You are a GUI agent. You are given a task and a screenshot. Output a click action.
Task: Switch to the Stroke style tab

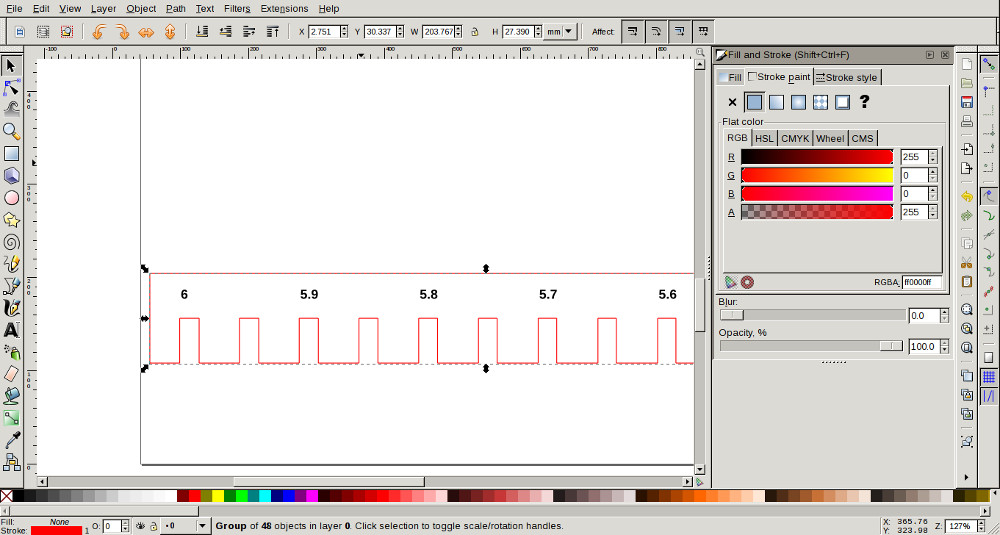[x=848, y=77]
